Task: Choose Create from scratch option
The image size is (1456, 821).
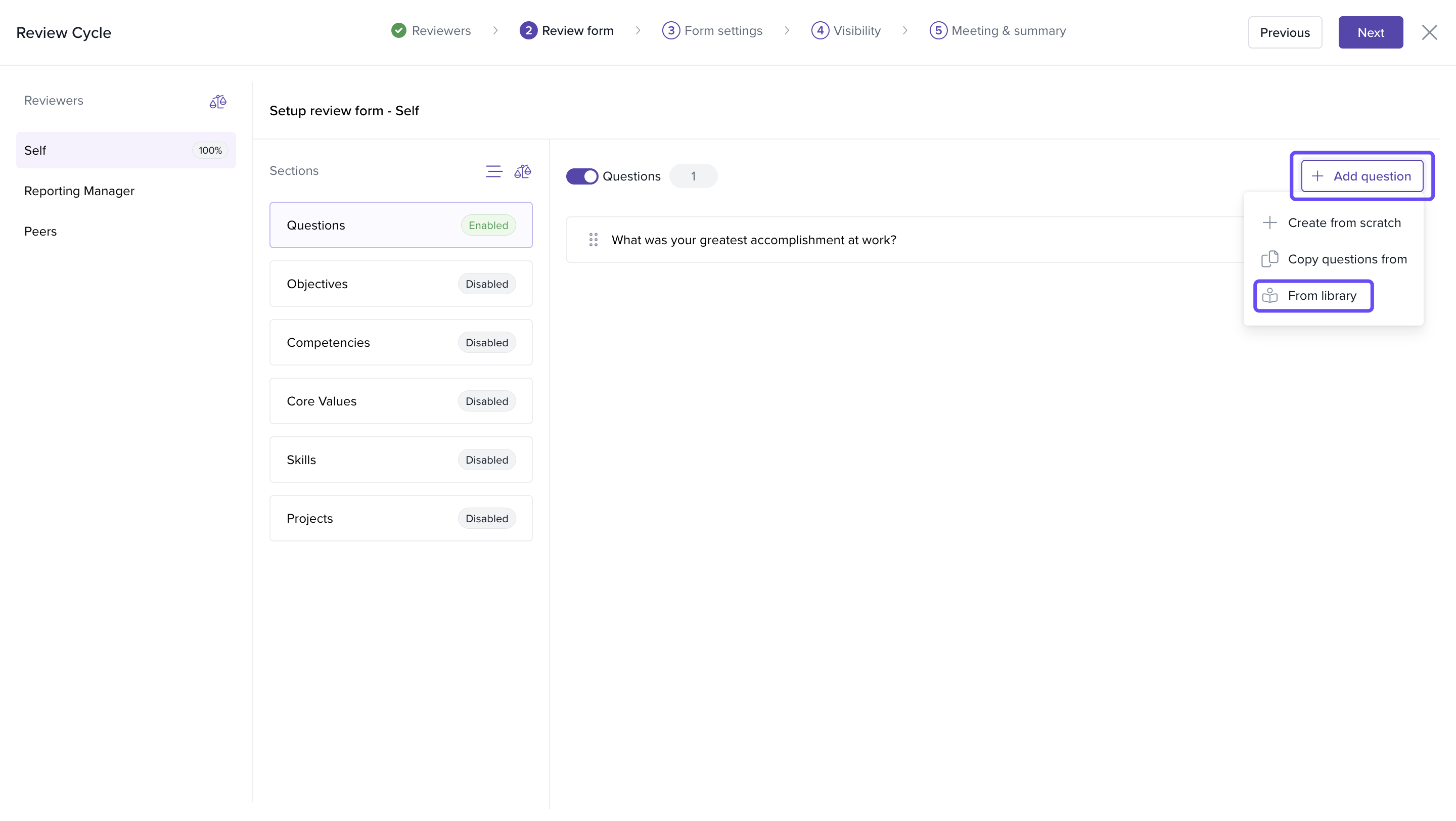Action: point(1344,222)
